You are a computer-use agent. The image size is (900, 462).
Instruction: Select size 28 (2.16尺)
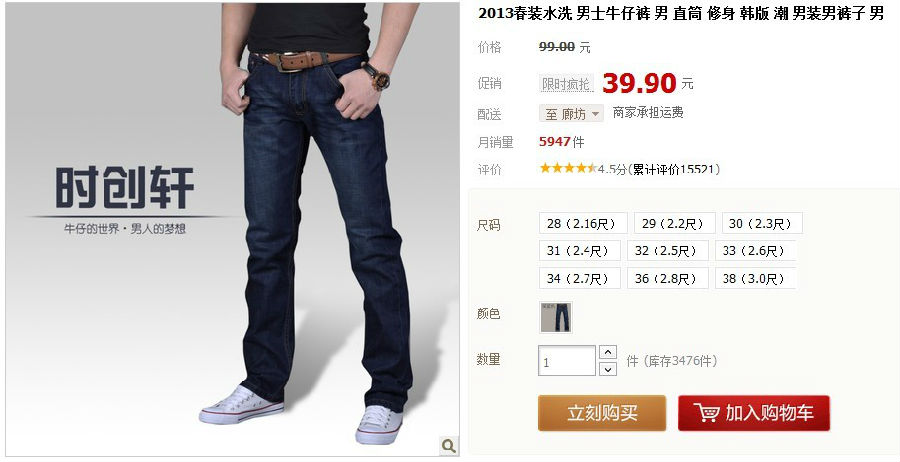point(583,223)
